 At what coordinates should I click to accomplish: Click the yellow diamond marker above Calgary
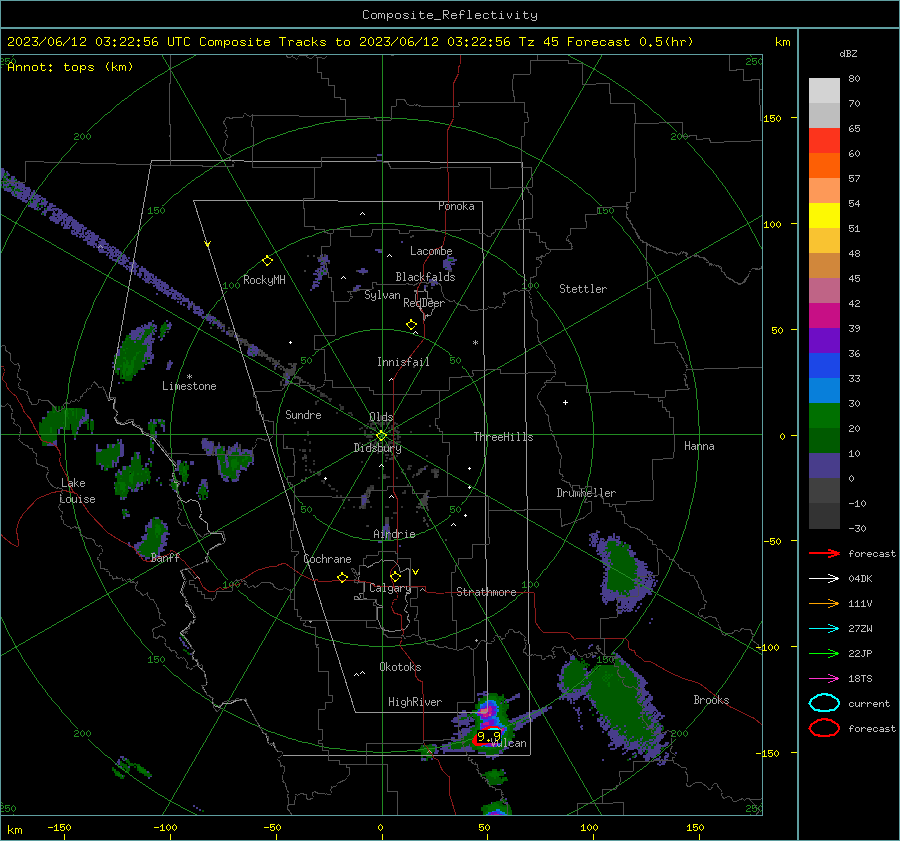[395, 576]
